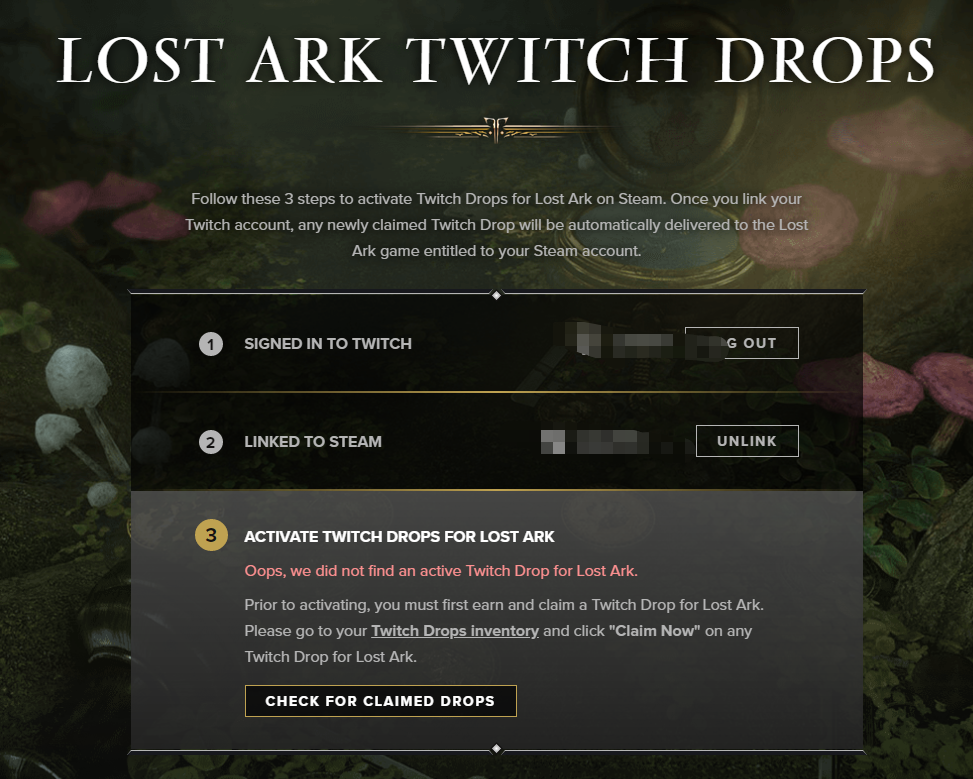Open the Twitch Drops inventory link
This screenshot has height=779, width=973.
tap(455, 631)
